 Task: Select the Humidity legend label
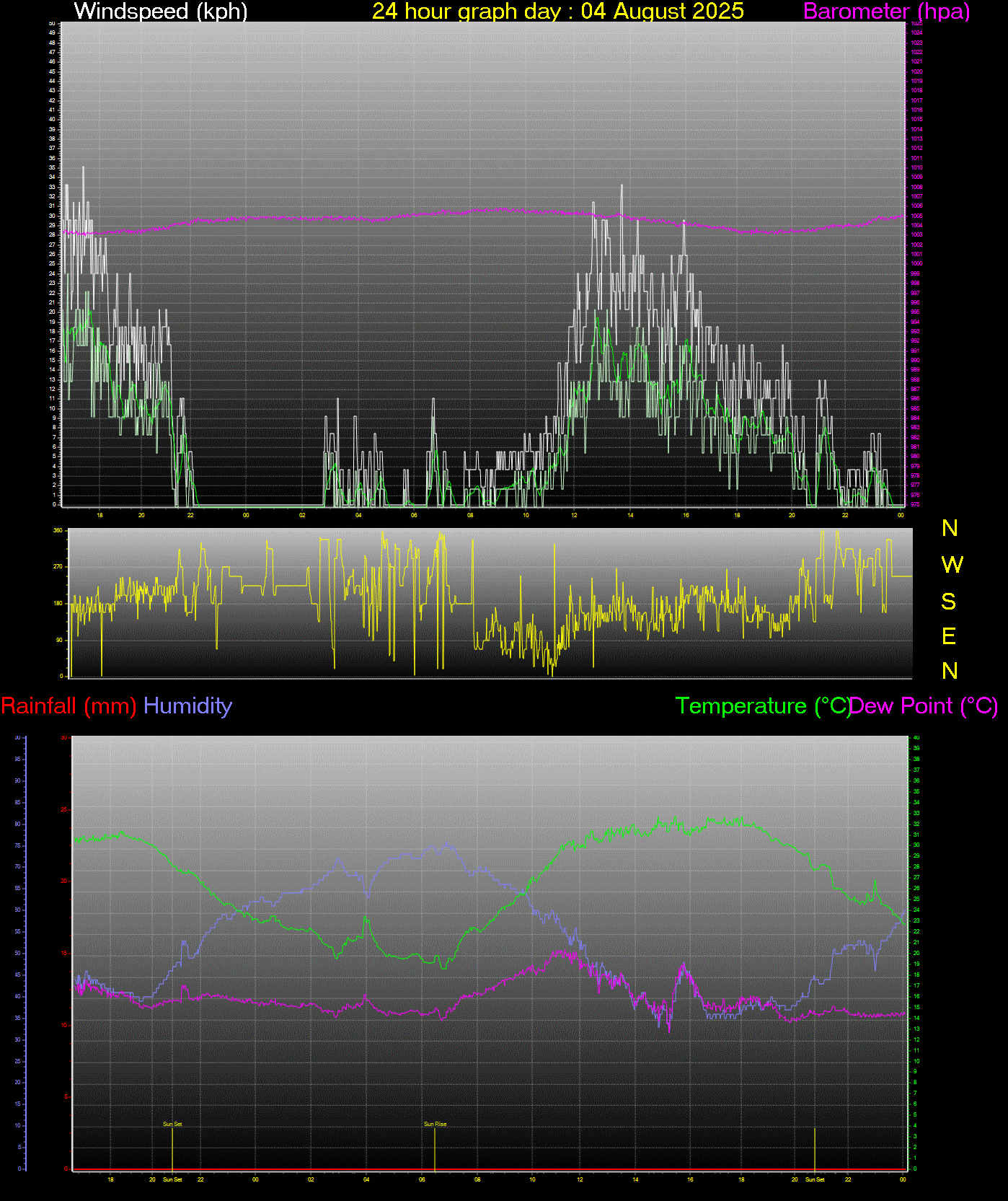click(x=187, y=705)
